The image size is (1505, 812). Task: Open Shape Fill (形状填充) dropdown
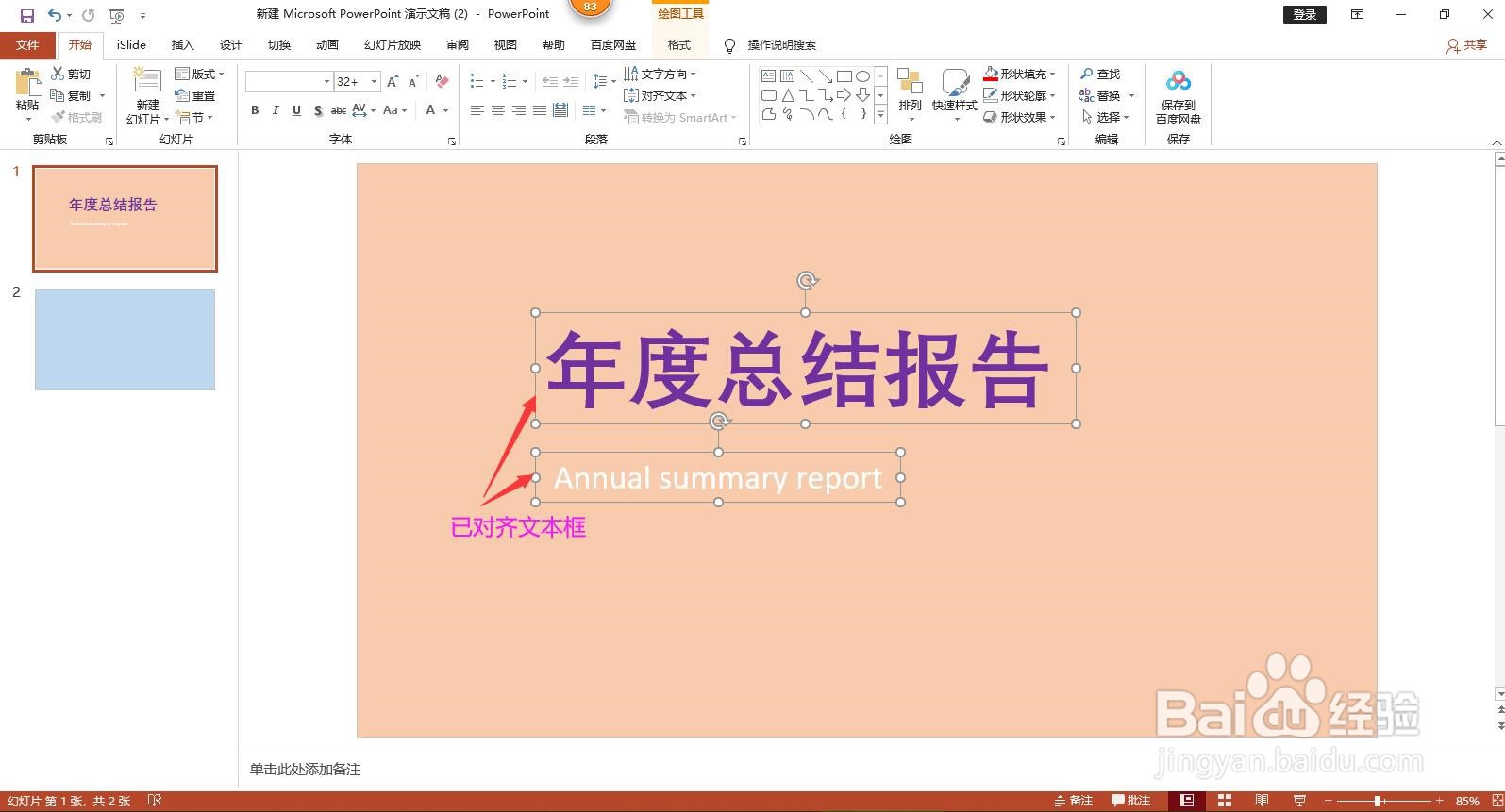point(1019,74)
